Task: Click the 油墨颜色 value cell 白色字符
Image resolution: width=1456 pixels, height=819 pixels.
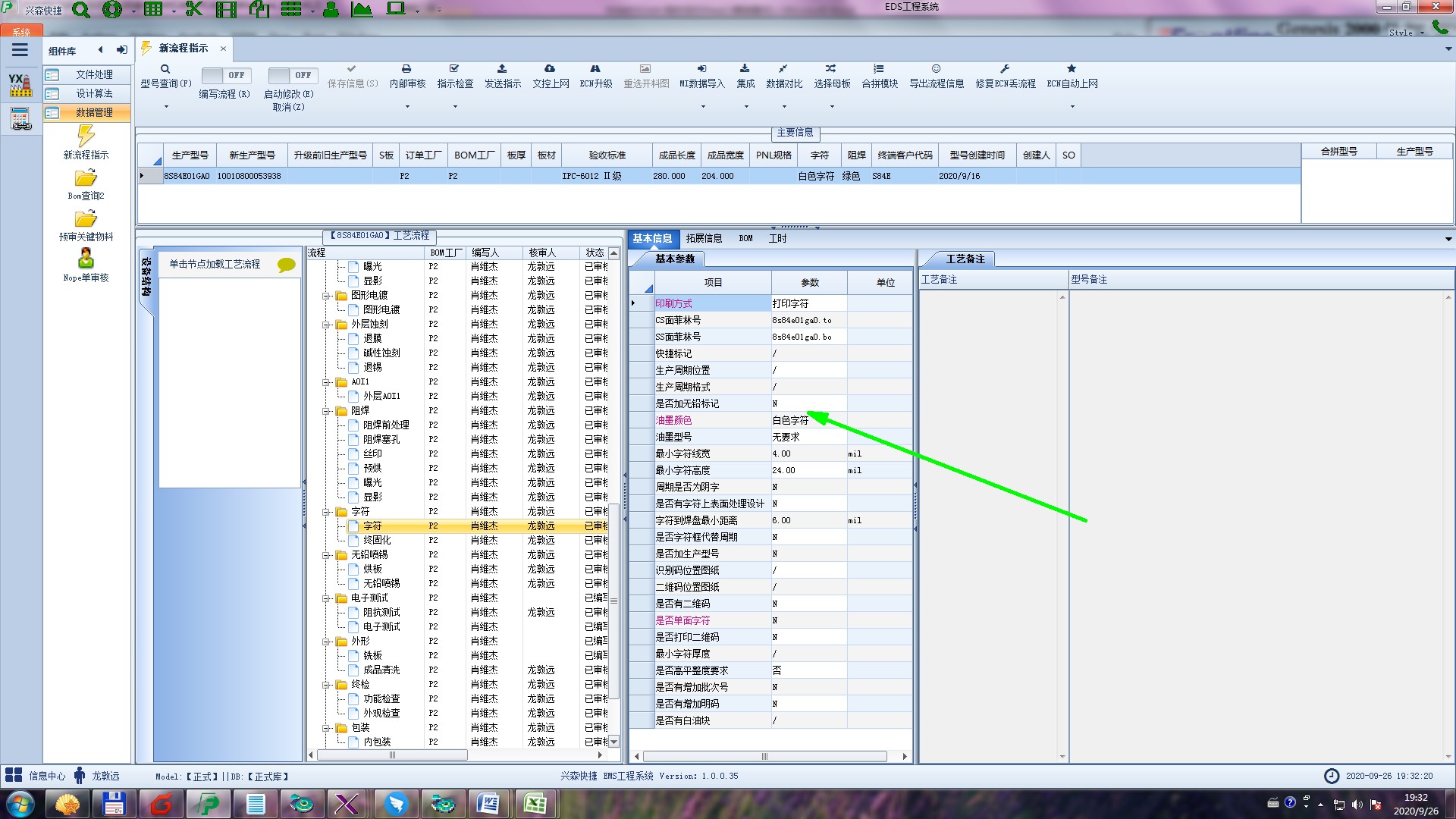Action: tap(808, 420)
